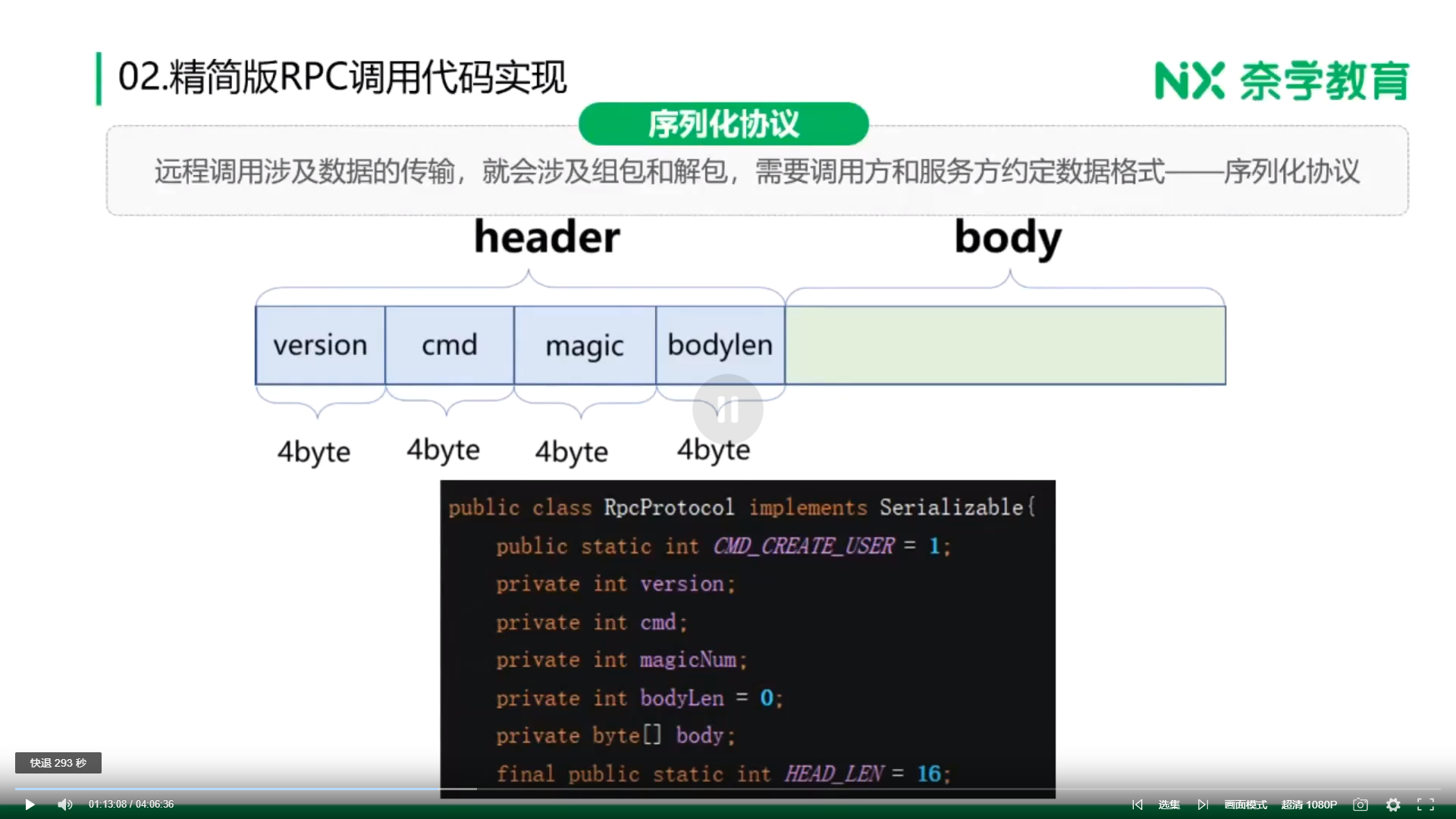Take a screenshot with camera icon
1456x819 pixels.
(x=1360, y=805)
